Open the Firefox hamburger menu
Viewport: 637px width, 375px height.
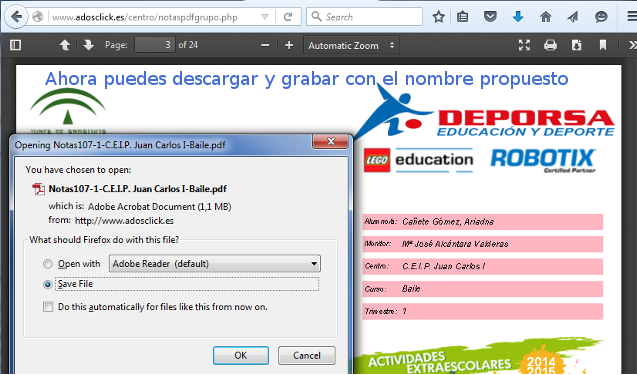coord(631,17)
